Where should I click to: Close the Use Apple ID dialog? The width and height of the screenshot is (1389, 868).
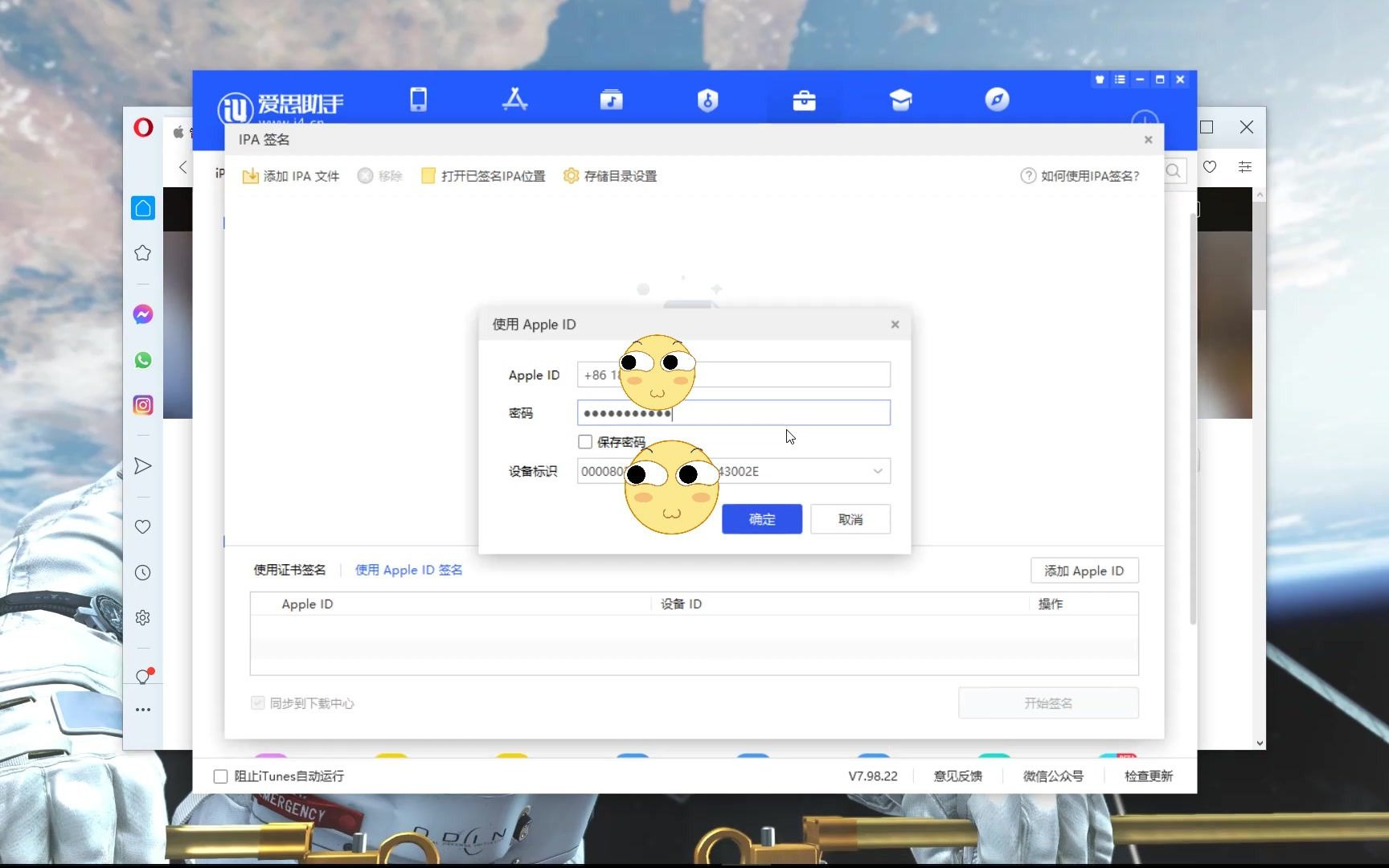click(895, 325)
